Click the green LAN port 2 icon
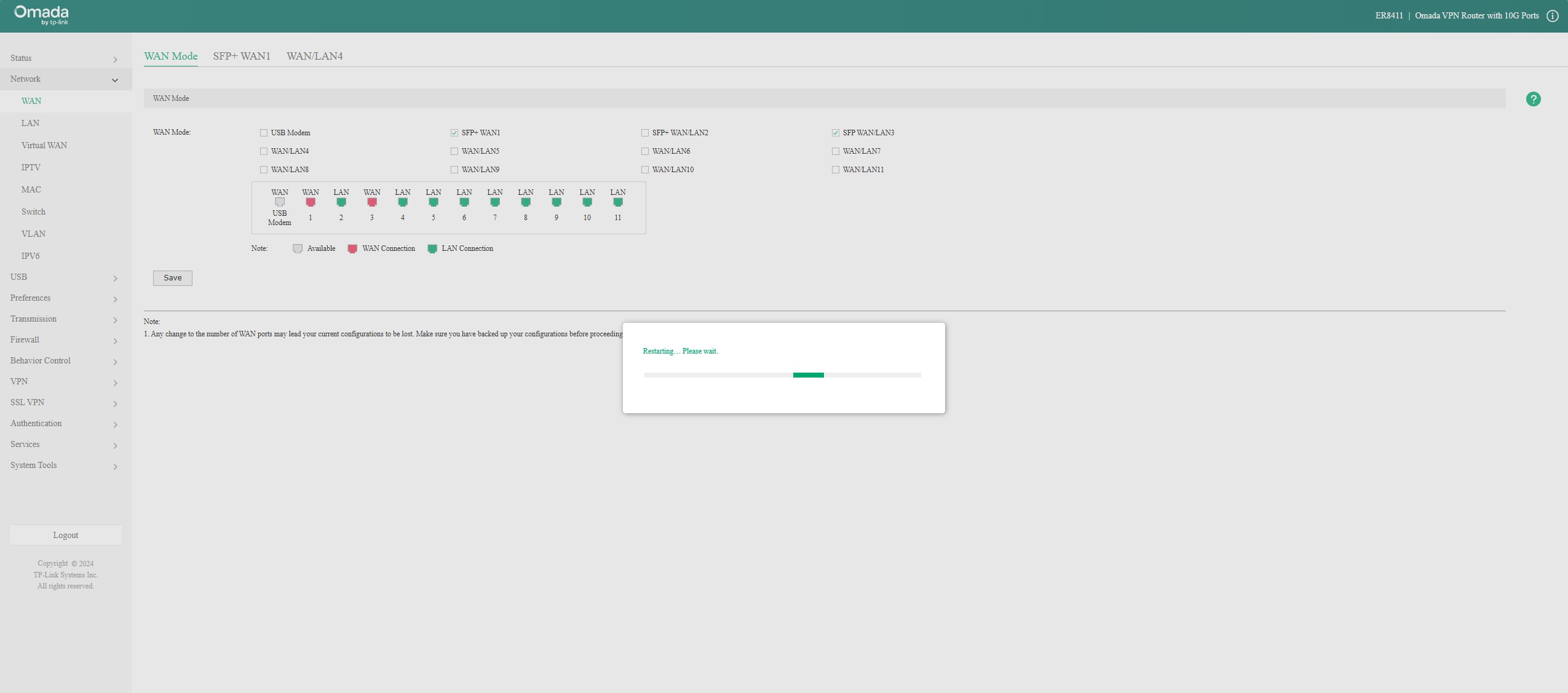This screenshot has width=1568, height=693. [x=341, y=202]
